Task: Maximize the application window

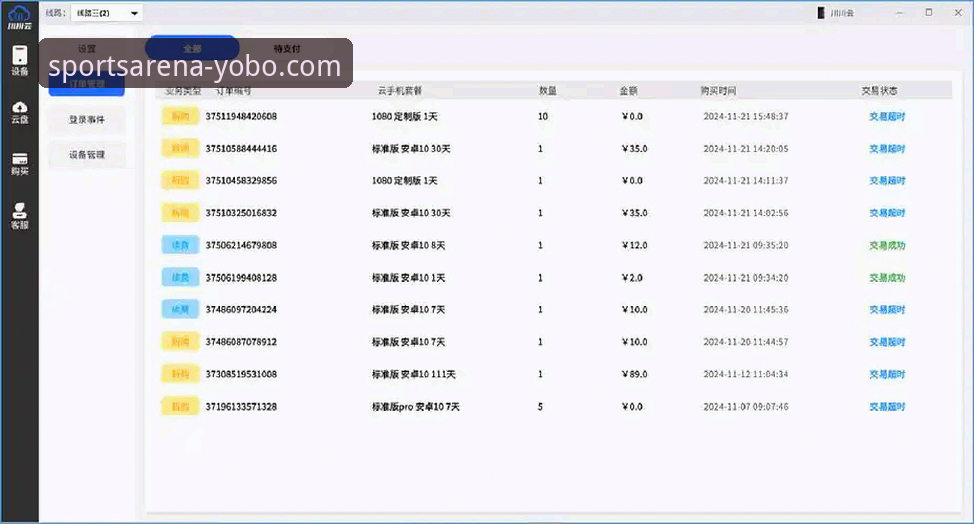Action: (x=928, y=13)
